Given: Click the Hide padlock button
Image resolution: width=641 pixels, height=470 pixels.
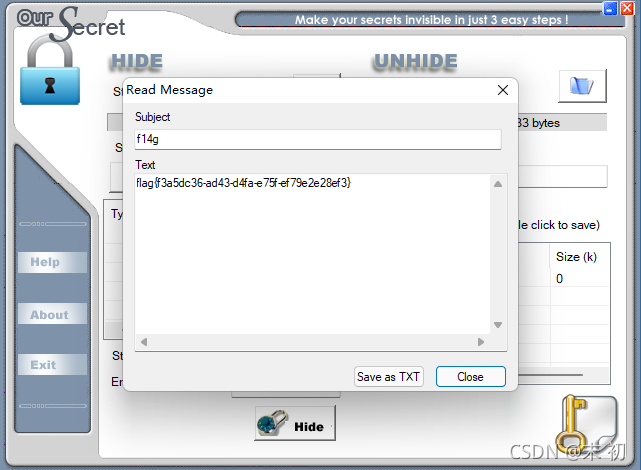Looking at the screenshot, I should tap(295, 423).
